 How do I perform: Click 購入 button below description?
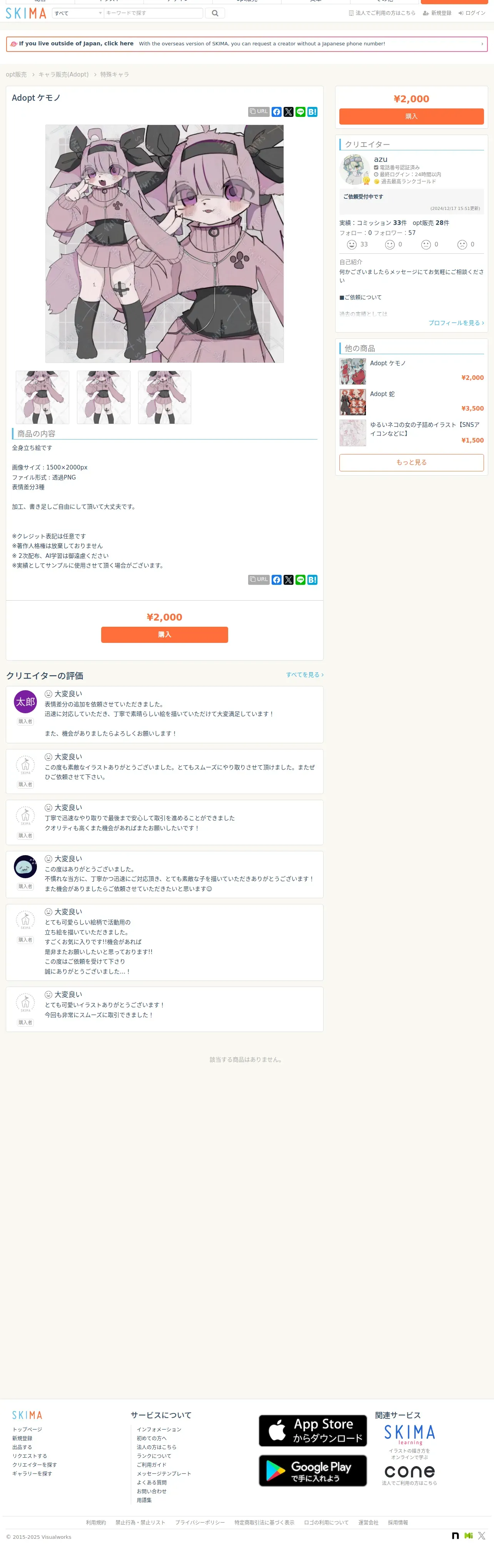pos(164,635)
